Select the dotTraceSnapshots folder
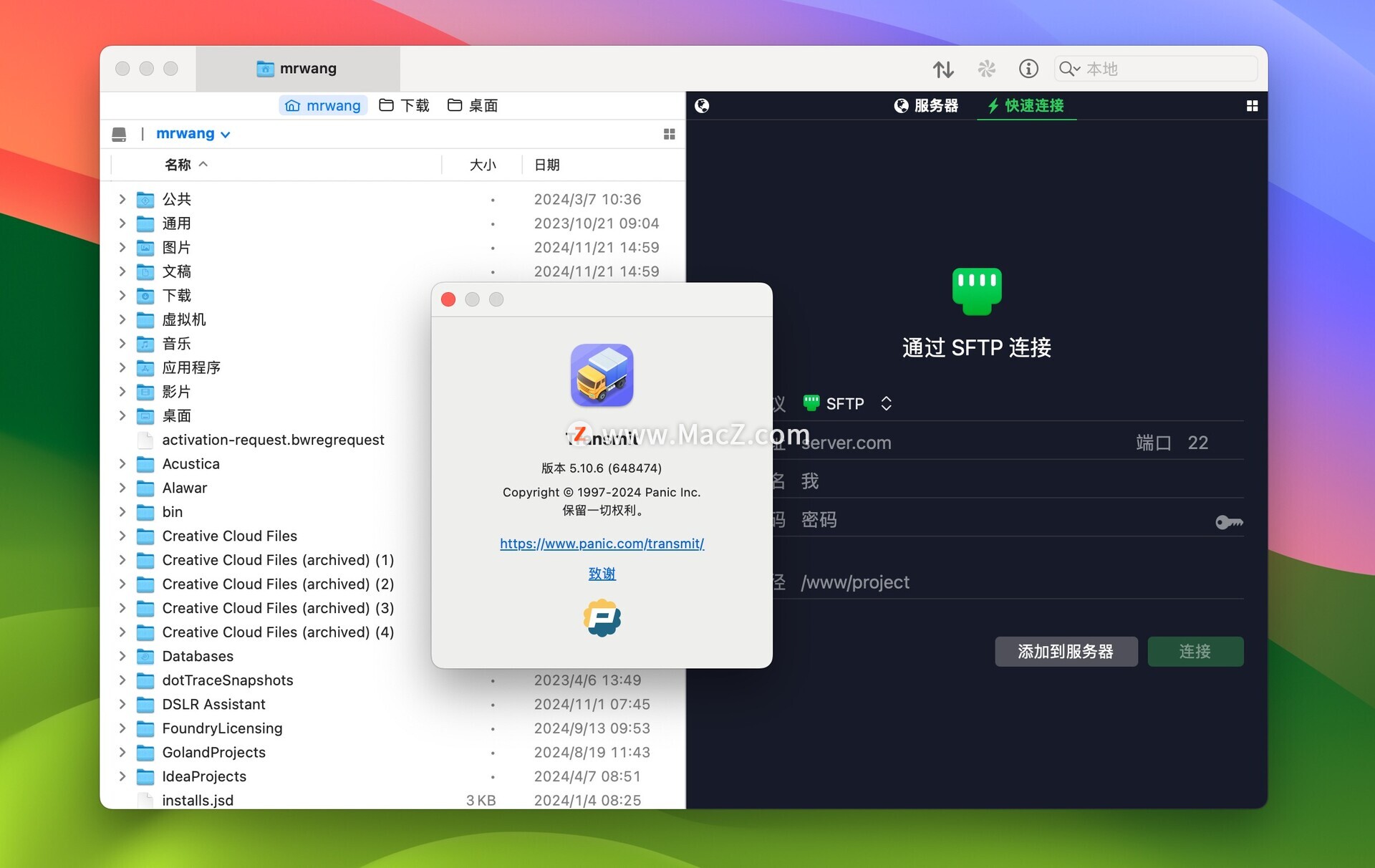 [x=227, y=680]
